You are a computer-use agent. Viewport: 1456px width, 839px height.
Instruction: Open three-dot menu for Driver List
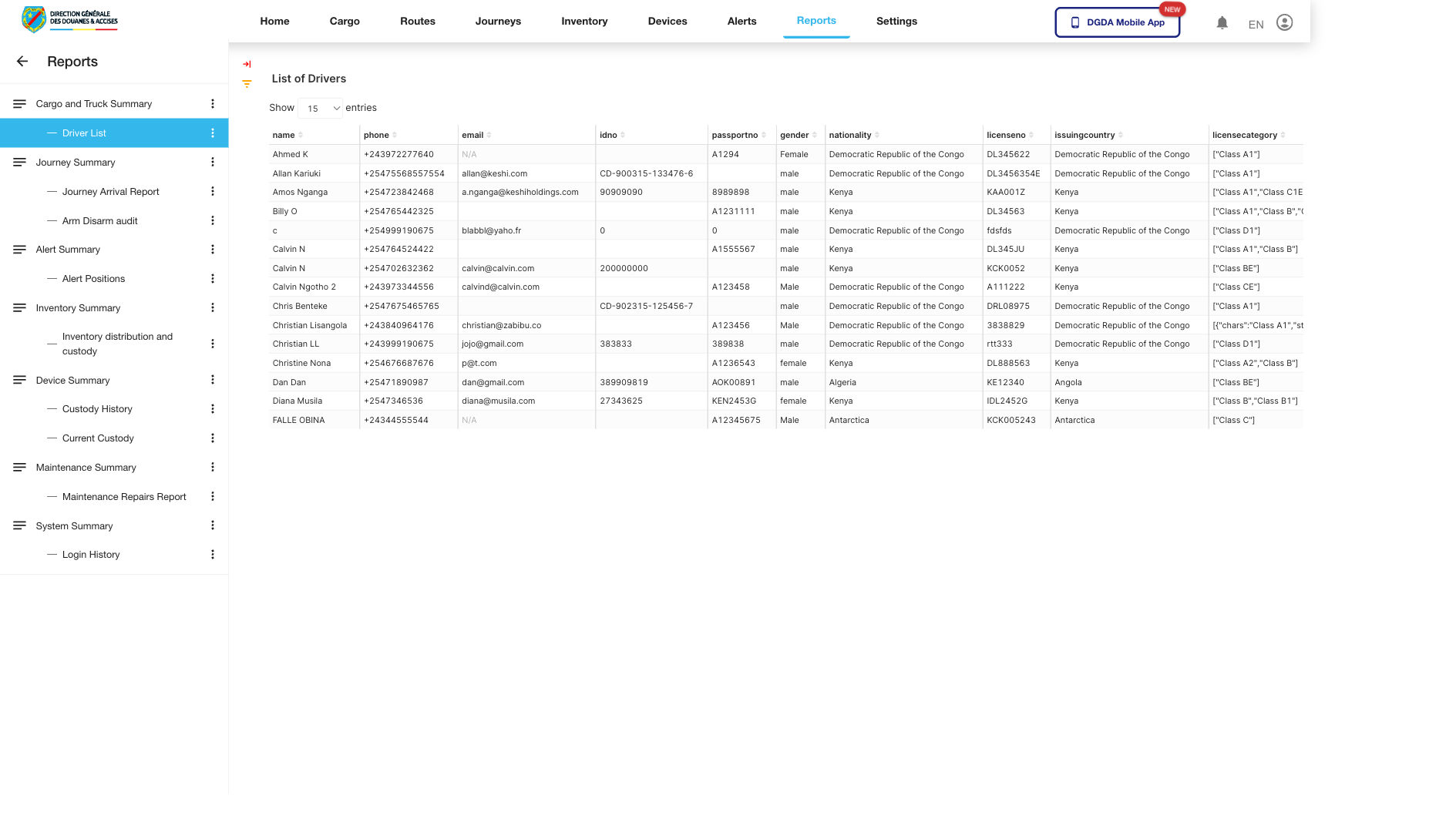click(x=213, y=133)
